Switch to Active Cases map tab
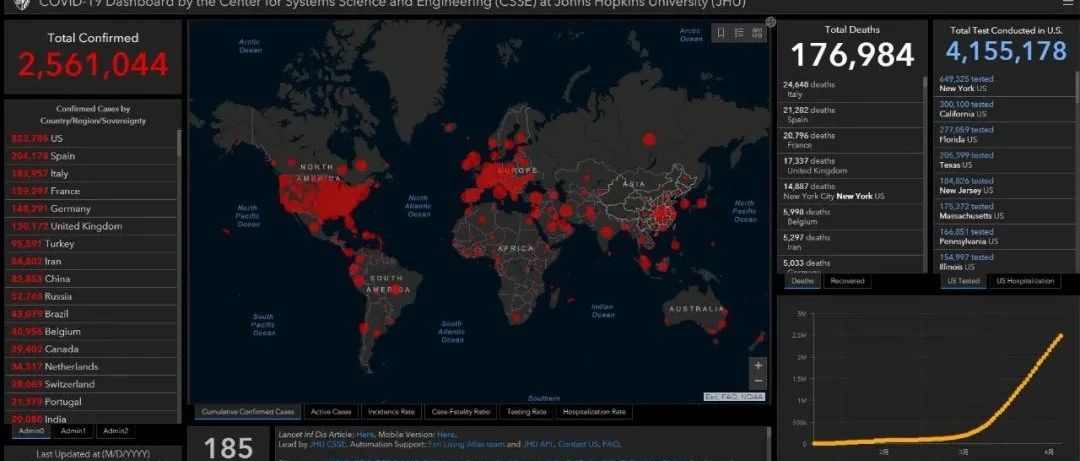Viewport: 1080px width, 461px height. [331, 412]
